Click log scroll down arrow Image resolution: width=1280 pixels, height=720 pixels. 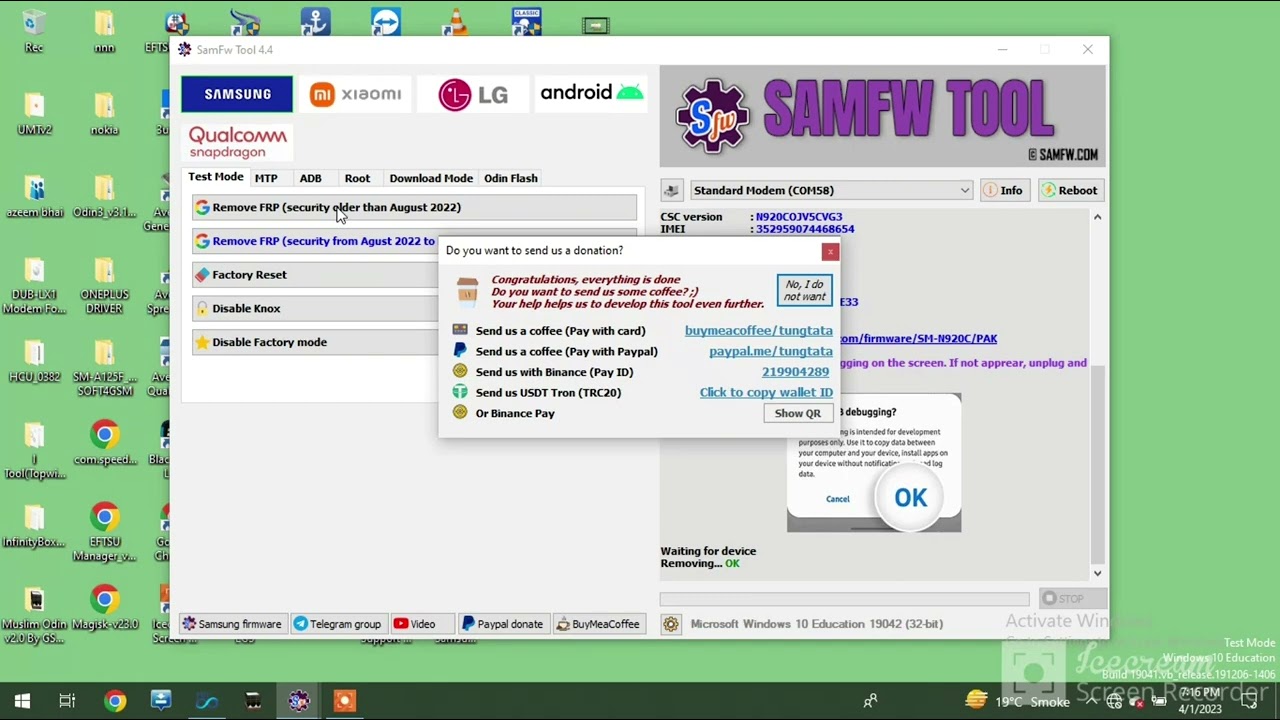(1097, 573)
